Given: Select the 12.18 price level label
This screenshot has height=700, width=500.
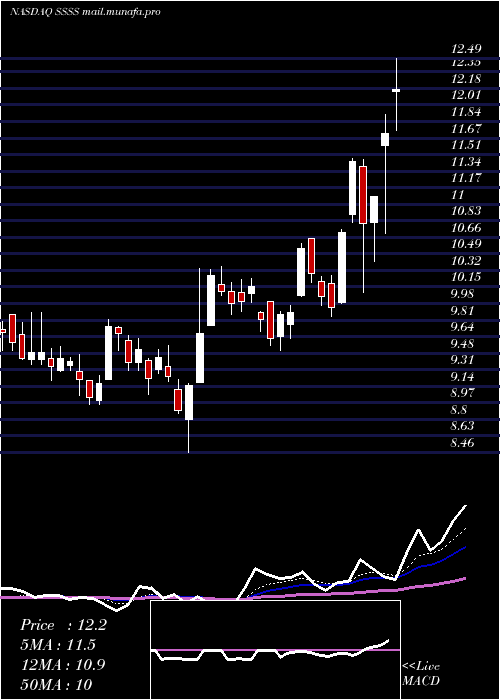Looking at the screenshot, I should 466,79.
